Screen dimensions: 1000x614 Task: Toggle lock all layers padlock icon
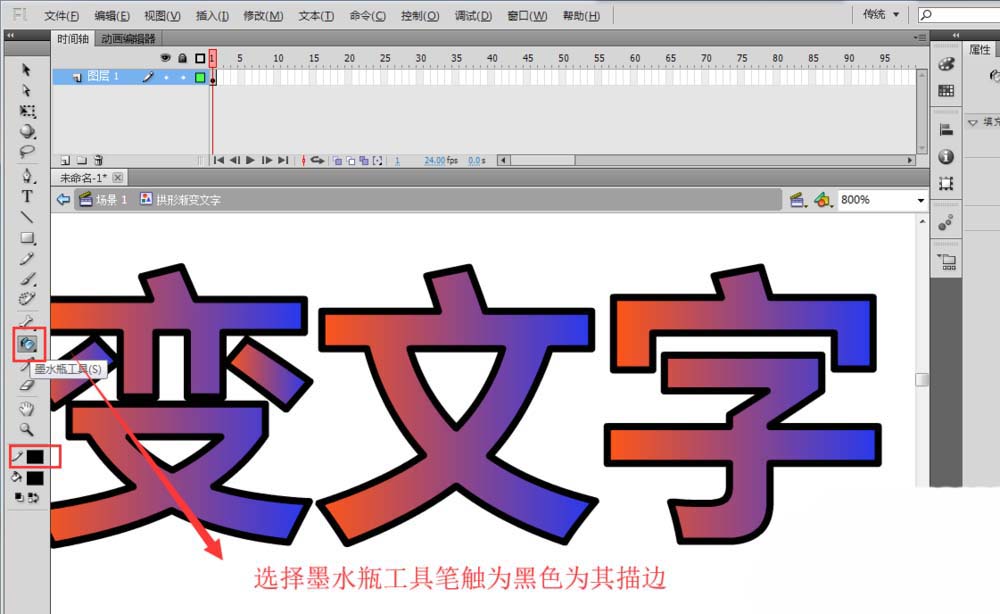[x=182, y=58]
